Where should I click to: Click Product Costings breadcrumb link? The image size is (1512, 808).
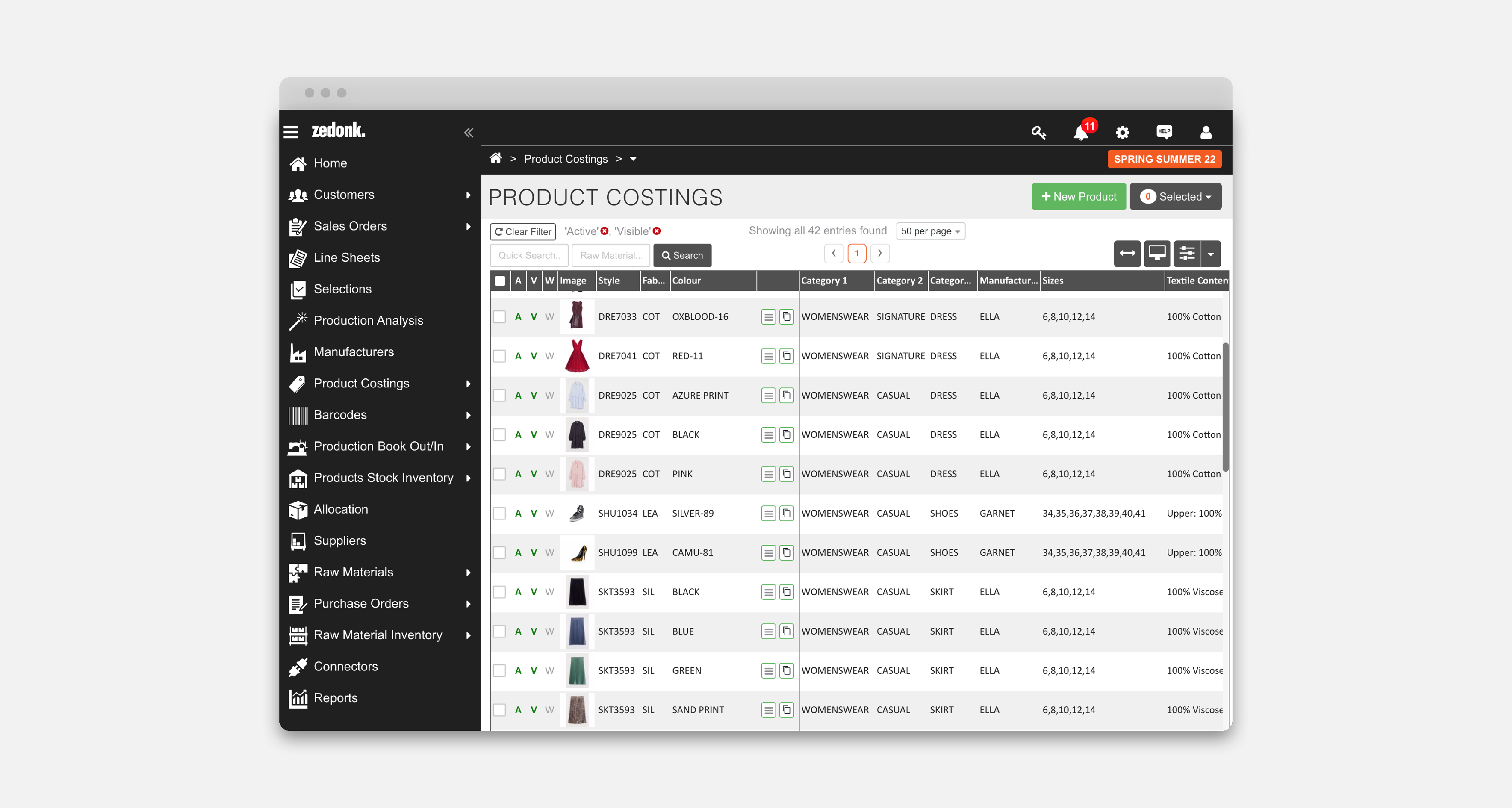(566, 159)
